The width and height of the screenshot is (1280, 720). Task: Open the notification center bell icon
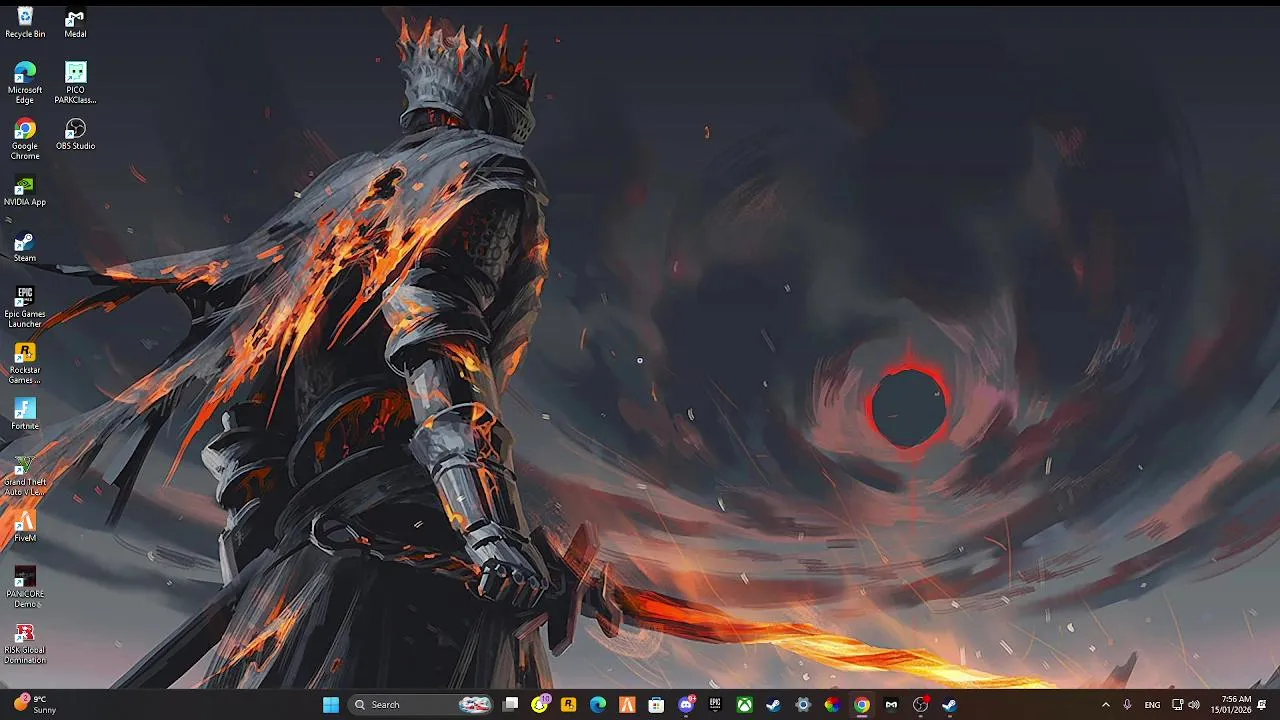[x=1262, y=705]
